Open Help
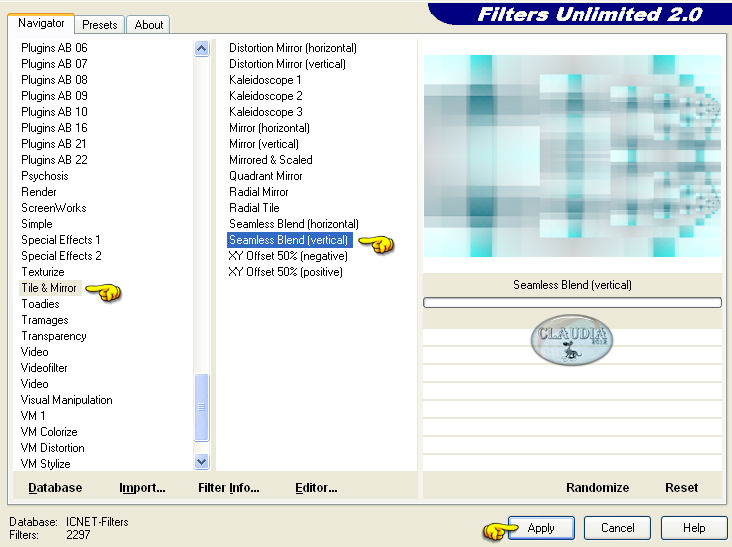Screen dimensions: 732x547 tap(694, 528)
